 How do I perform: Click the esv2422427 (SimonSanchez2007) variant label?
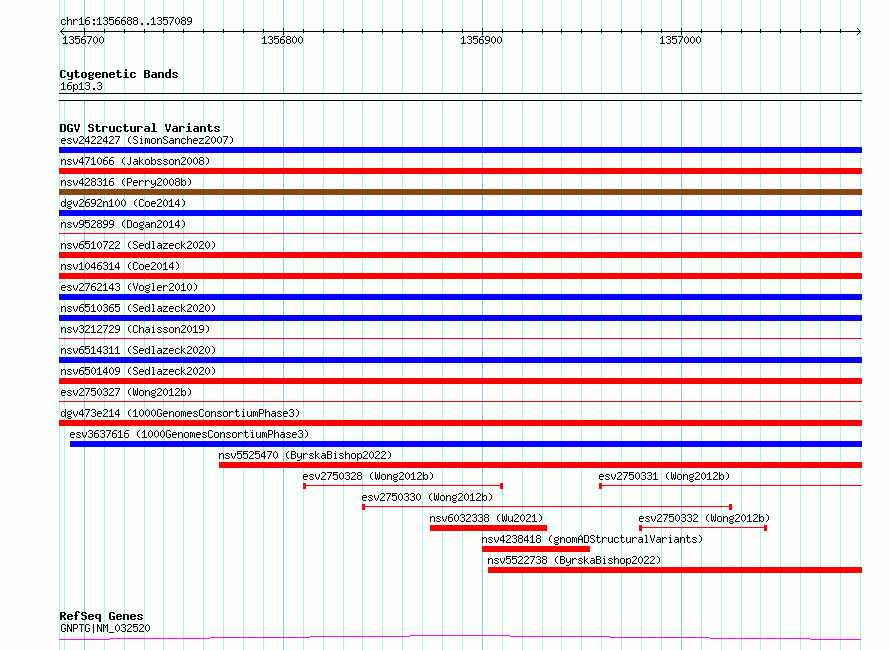pyautogui.click(x=147, y=140)
